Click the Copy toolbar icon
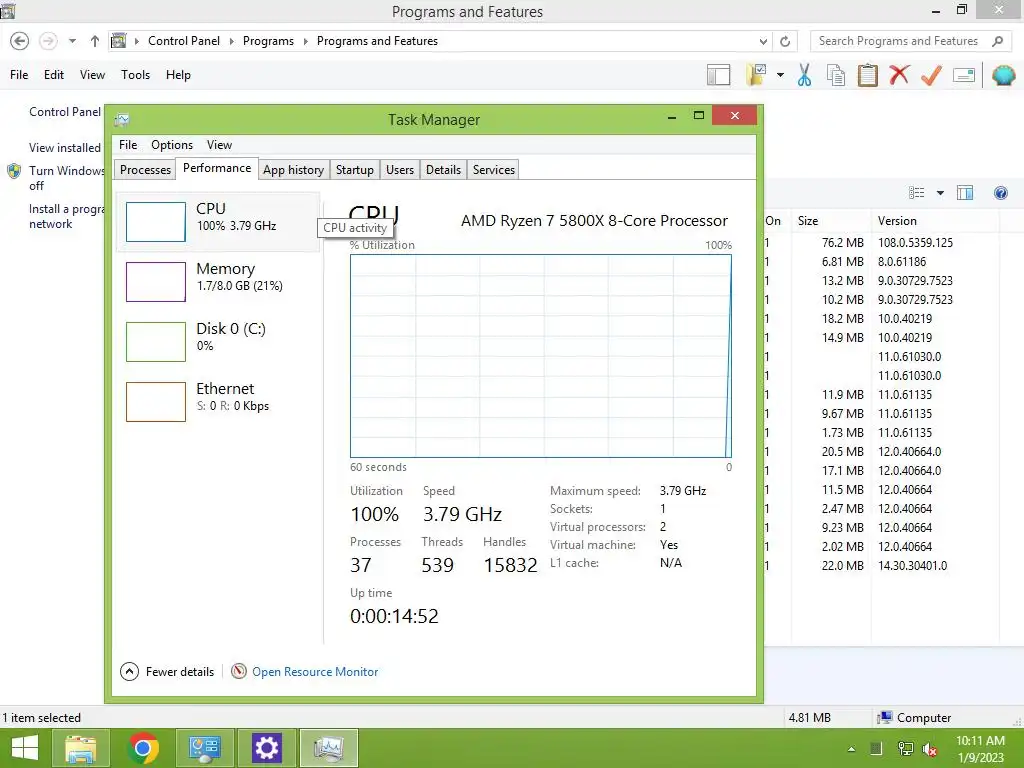This screenshot has height=768, width=1024. pyautogui.click(x=836, y=75)
